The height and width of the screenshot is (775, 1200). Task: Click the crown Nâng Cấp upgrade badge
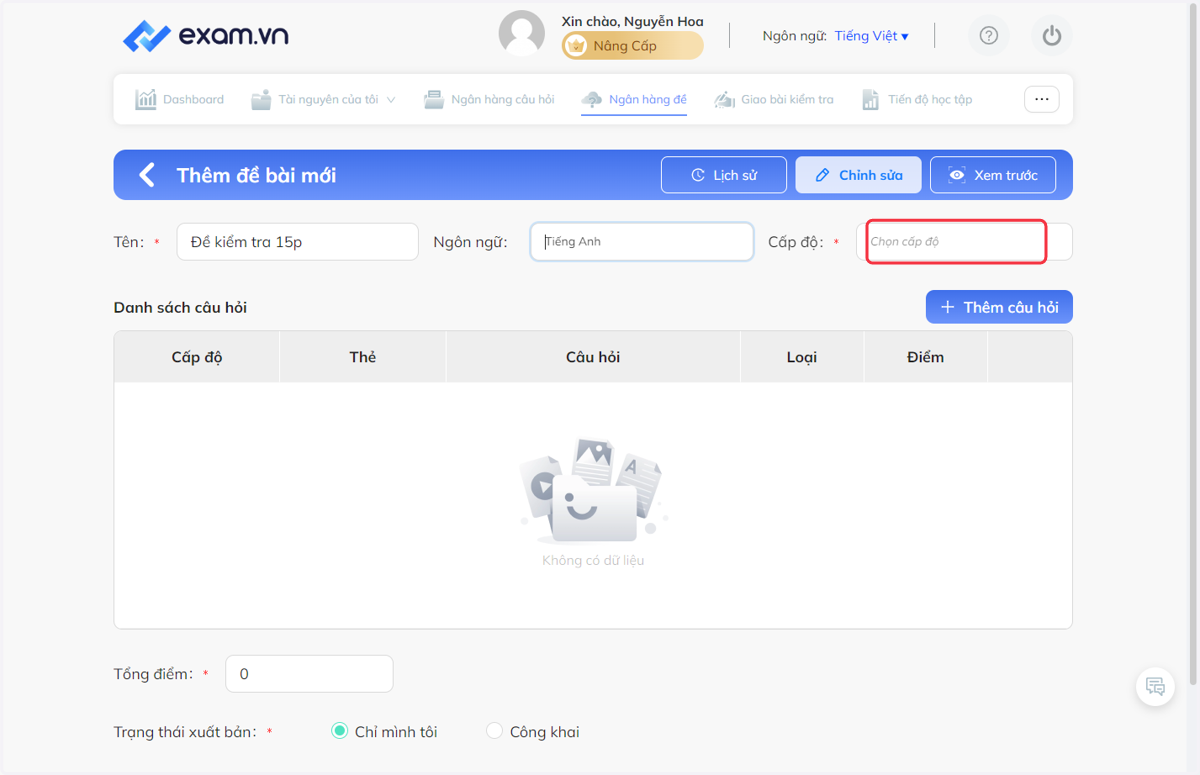click(x=632, y=46)
